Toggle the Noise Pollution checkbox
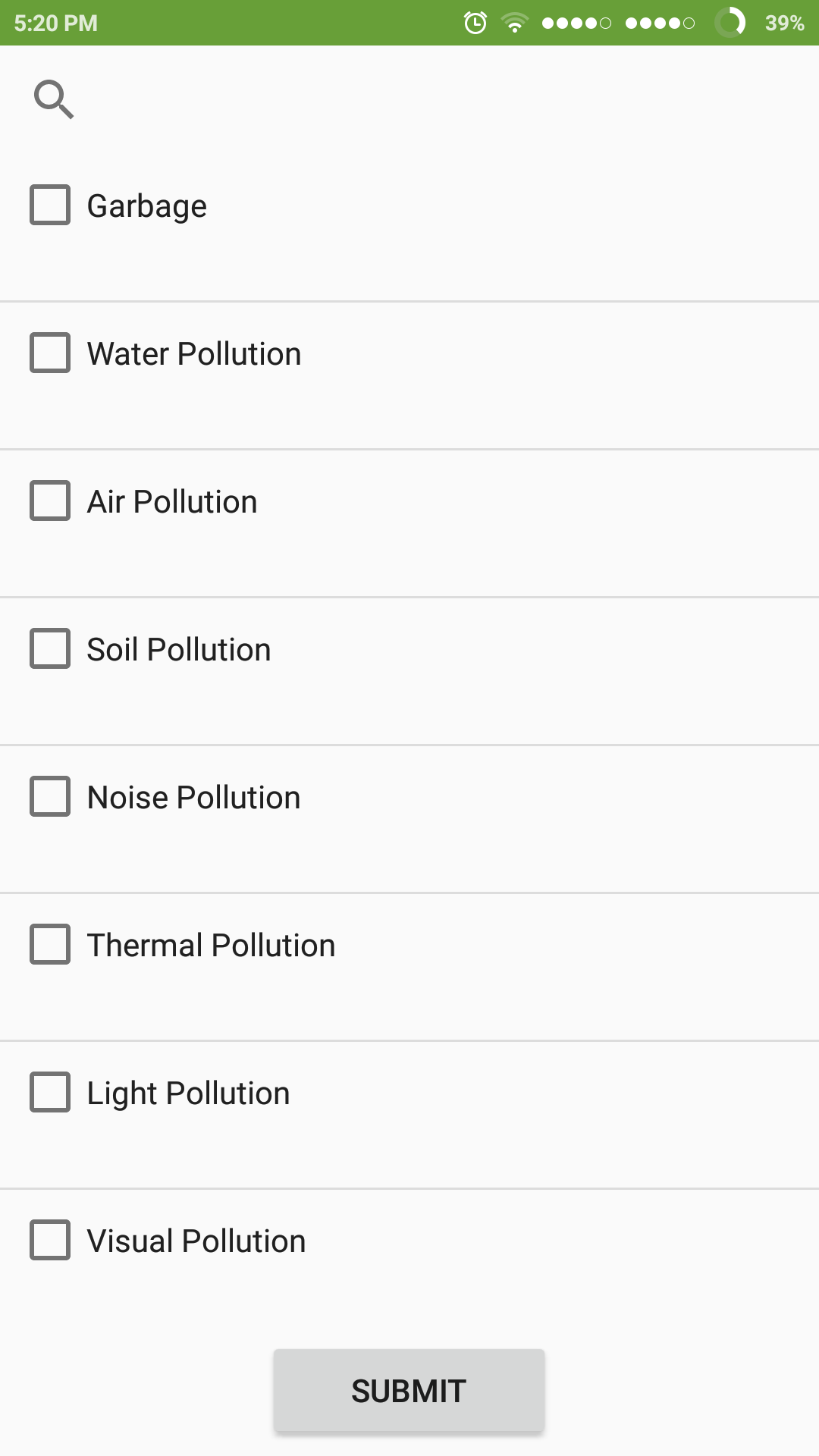819x1456 pixels. 50,796
